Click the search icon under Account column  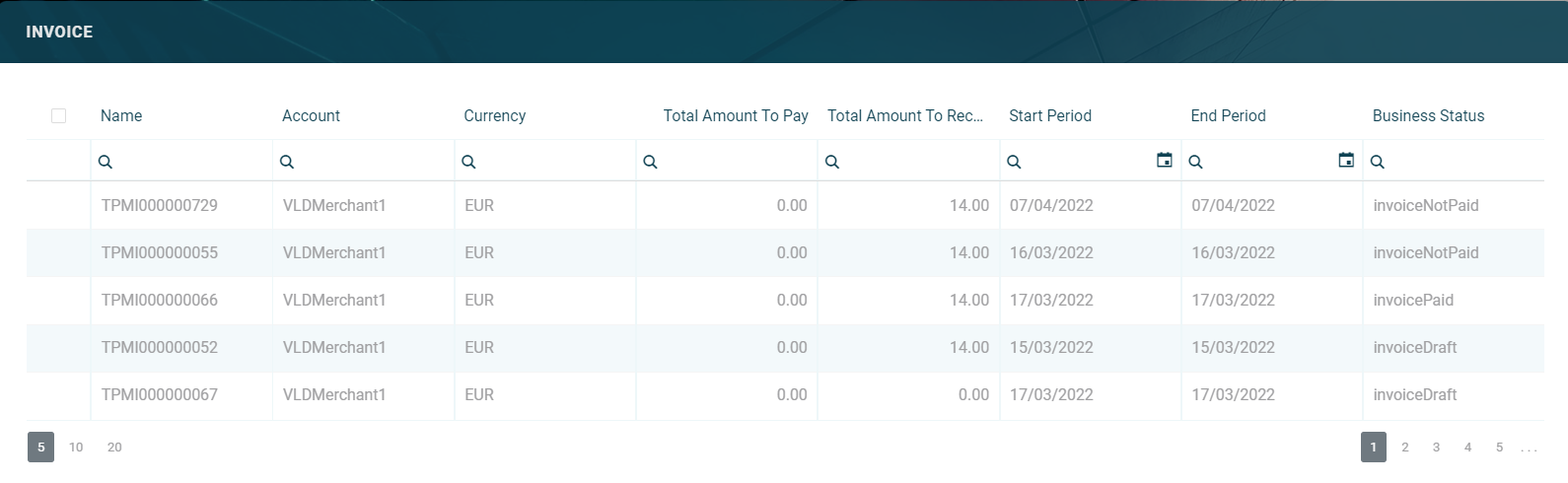pos(287,162)
